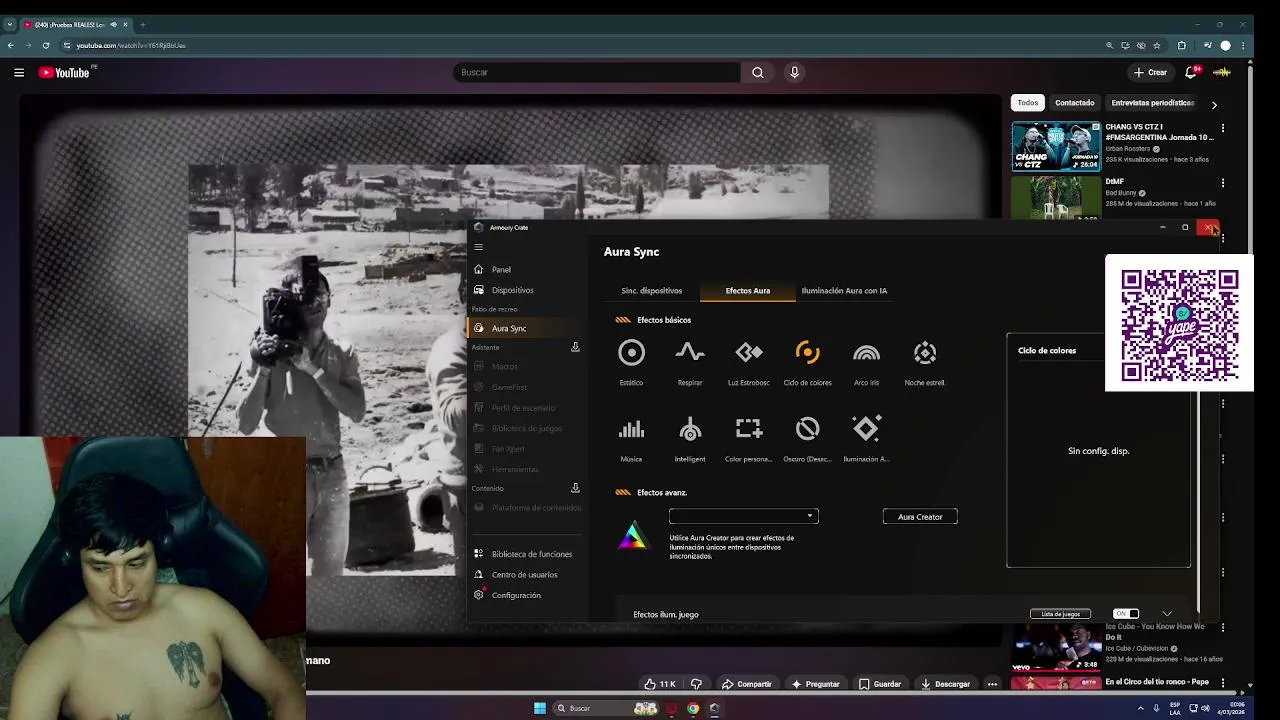1280x720 pixels.
Task: Open a new Chrome tab
Action: tap(142, 24)
